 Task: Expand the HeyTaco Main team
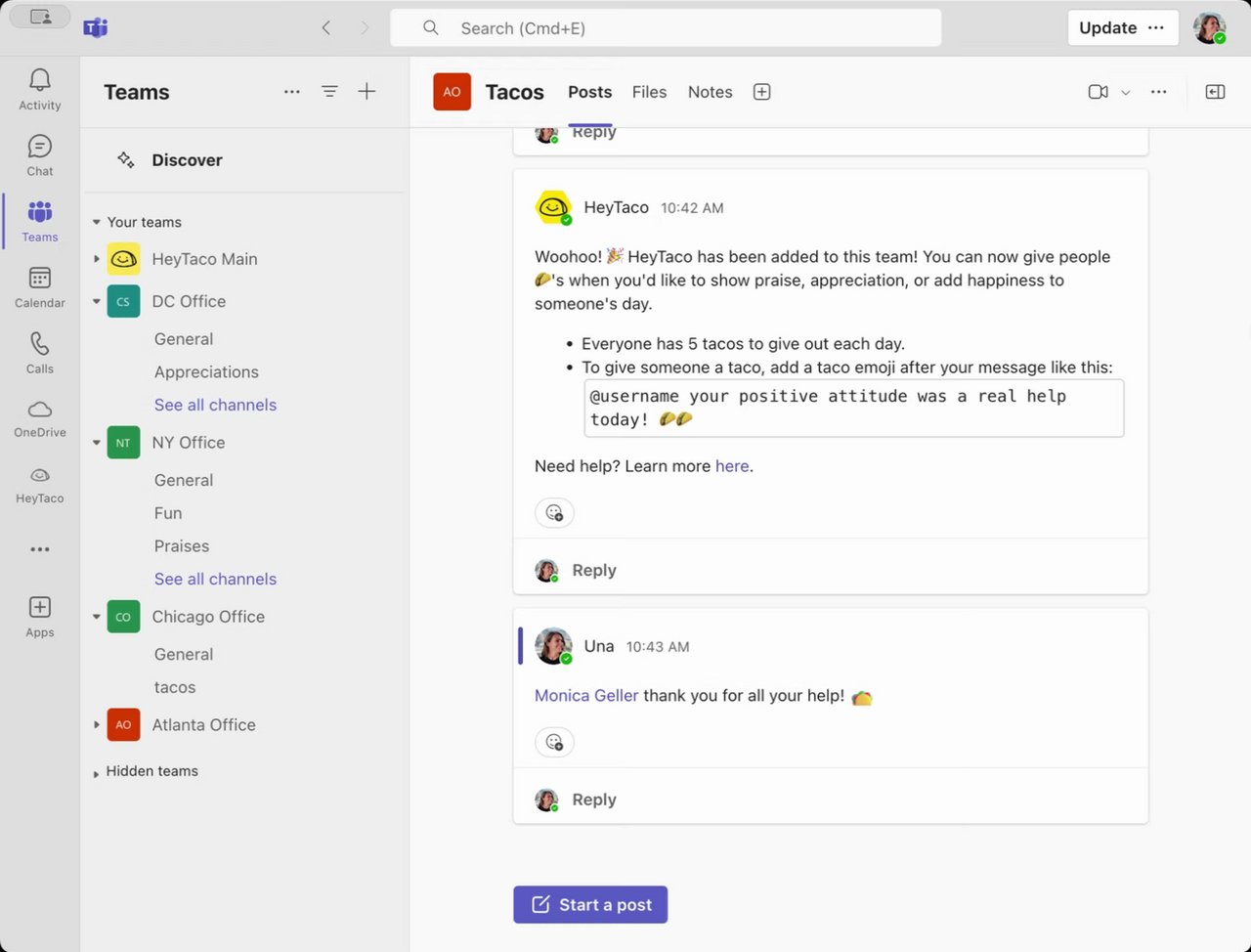pyautogui.click(x=97, y=259)
